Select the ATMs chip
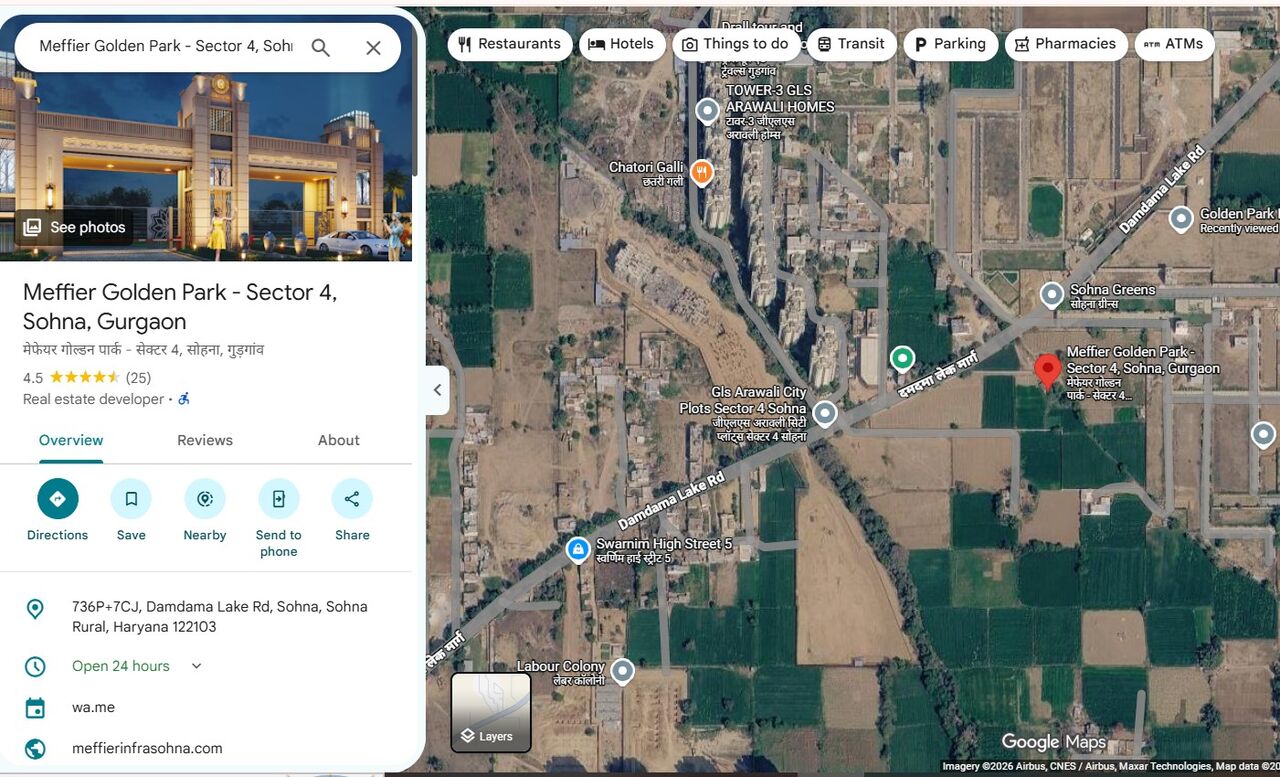Image resolution: width=1280 pixels, height=777 pixels. pyautogui.click(x=1174, y=44)
